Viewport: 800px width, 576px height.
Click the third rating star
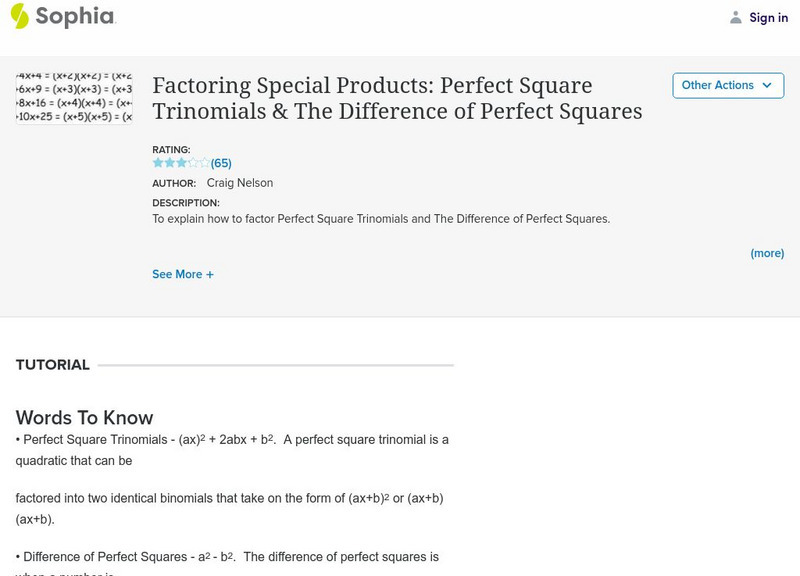point(181,162)
